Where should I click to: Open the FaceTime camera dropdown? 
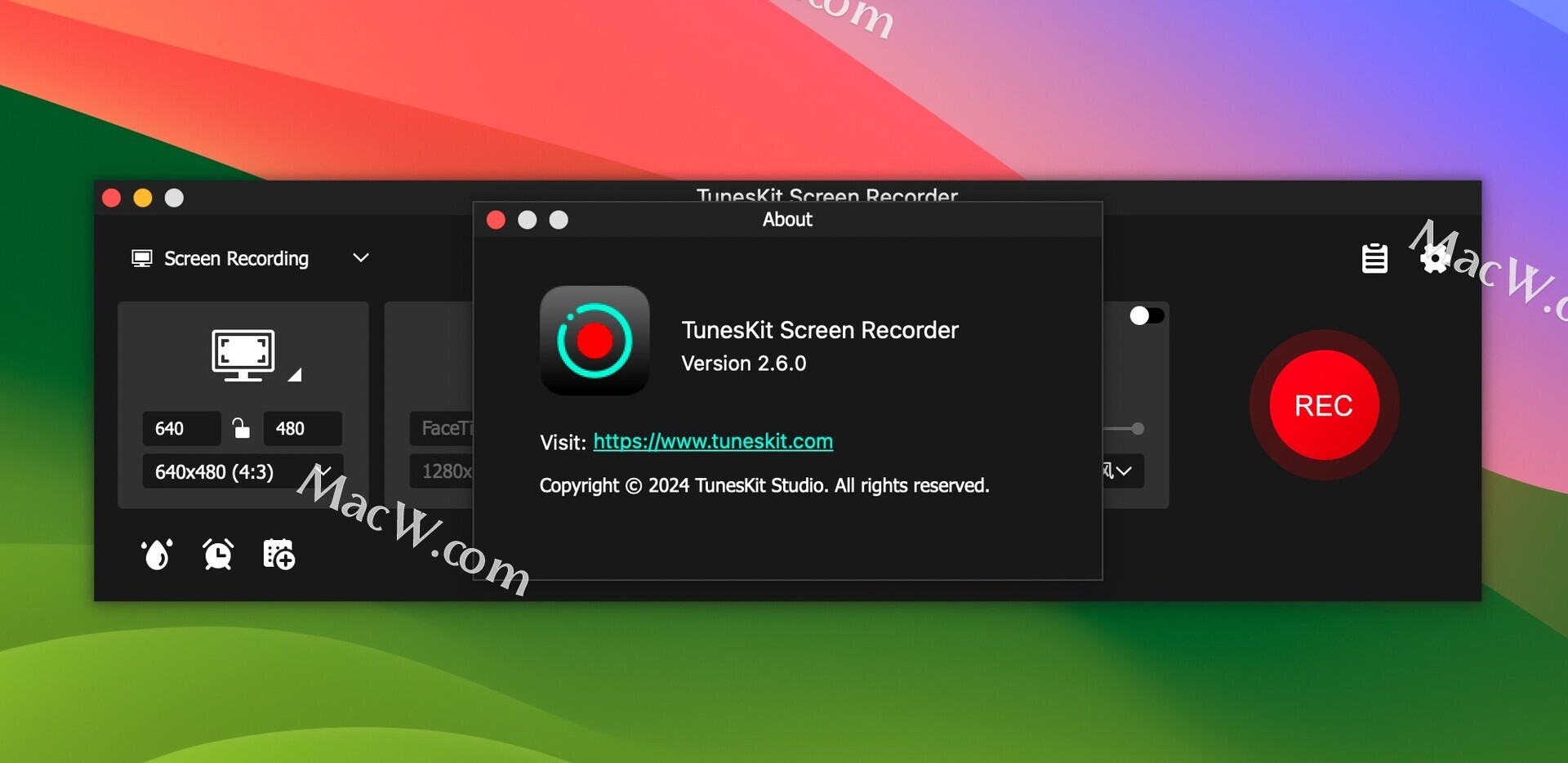(442, 428)
